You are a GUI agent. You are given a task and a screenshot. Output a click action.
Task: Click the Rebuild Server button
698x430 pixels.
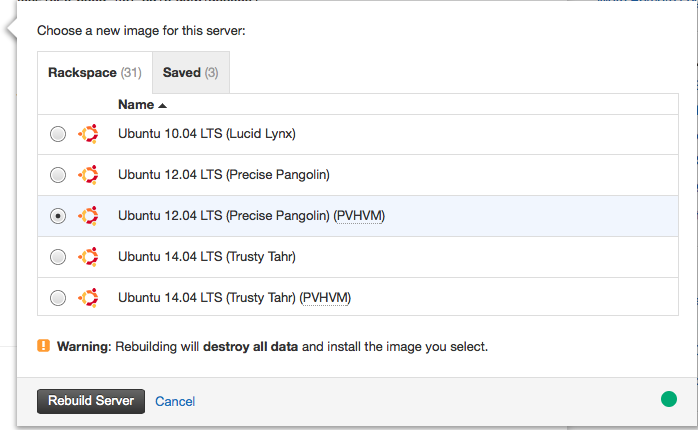[x=91, y=401]
